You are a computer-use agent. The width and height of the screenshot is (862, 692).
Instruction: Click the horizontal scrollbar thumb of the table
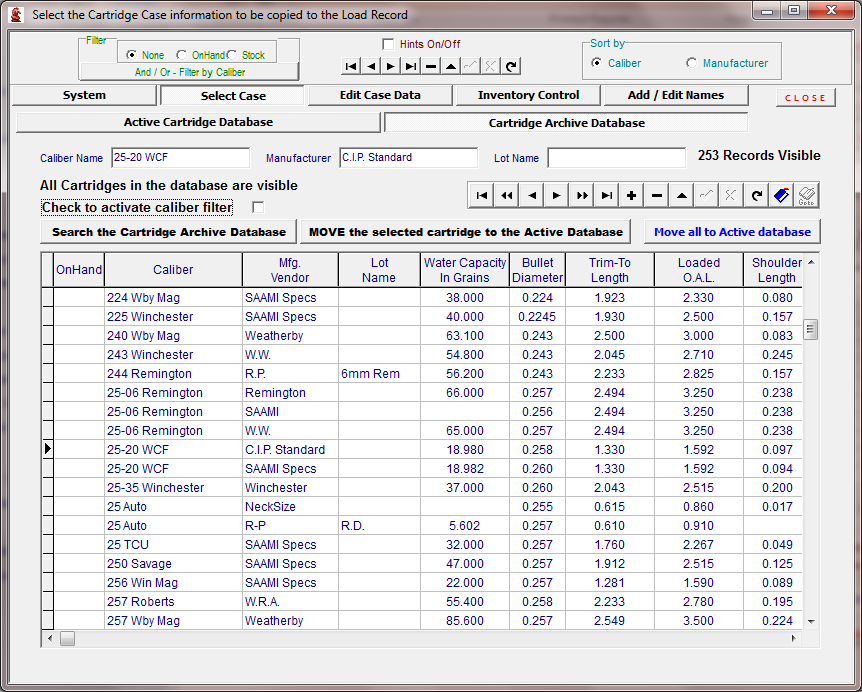68,639
